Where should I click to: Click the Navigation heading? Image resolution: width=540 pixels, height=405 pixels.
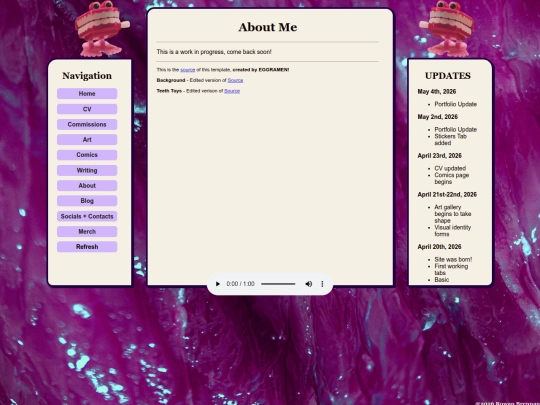pos(87,76)
